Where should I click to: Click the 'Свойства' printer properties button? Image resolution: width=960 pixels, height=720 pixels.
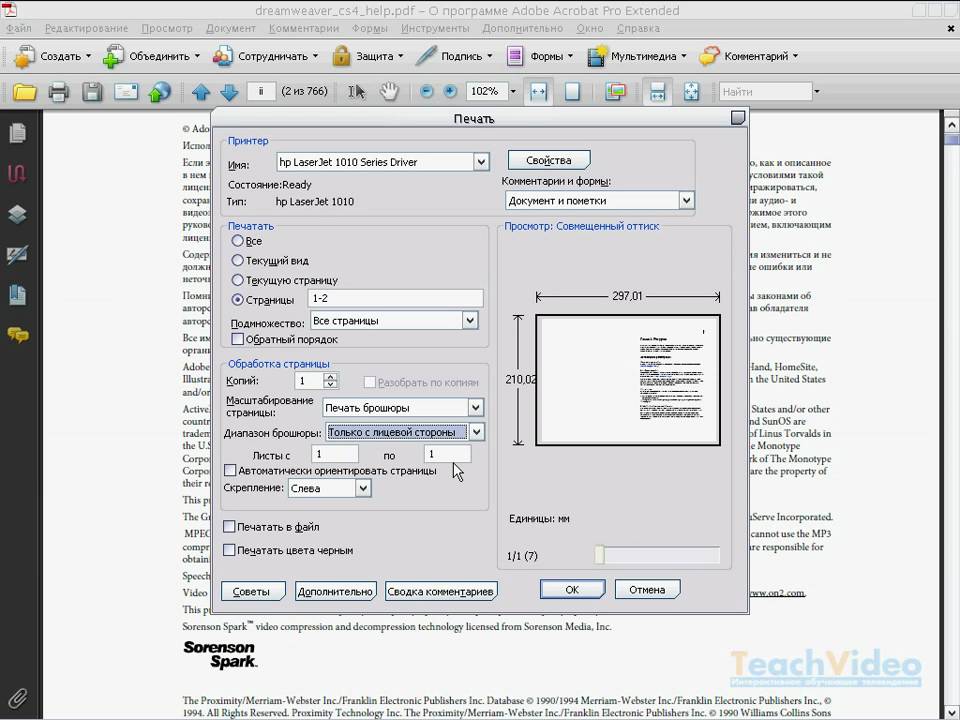549,160
